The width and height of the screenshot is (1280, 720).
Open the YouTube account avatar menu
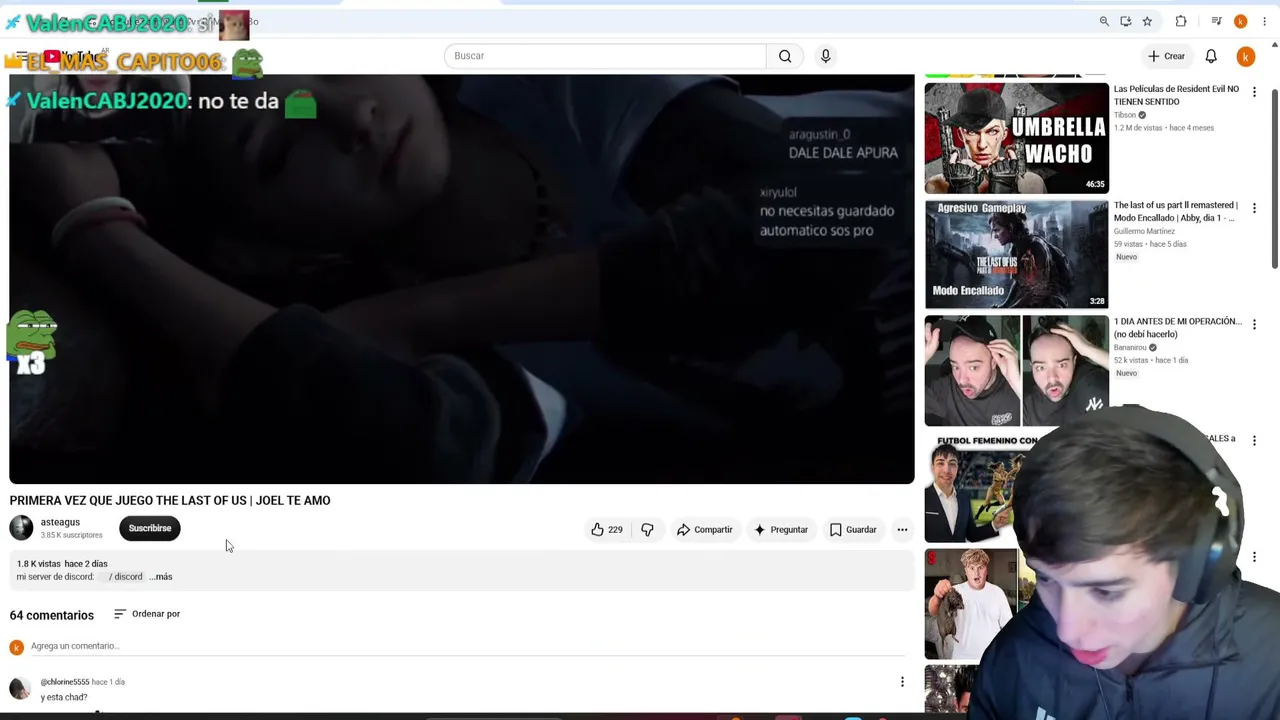1245,57
